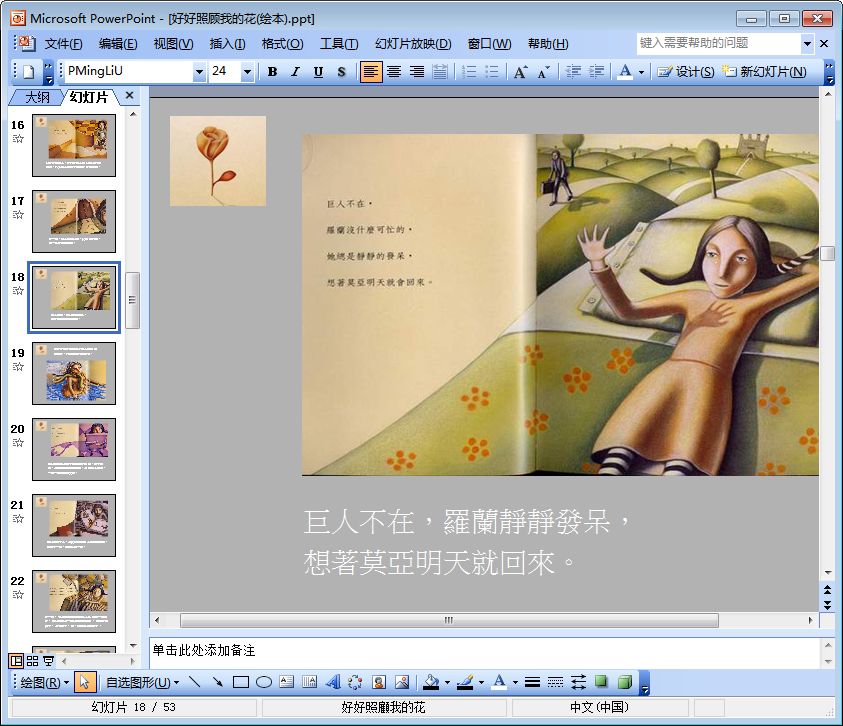Select slide 21 thumbnail
Viewport: 843px width, 726px height.
pyautogui.click(x=74, y=525)
